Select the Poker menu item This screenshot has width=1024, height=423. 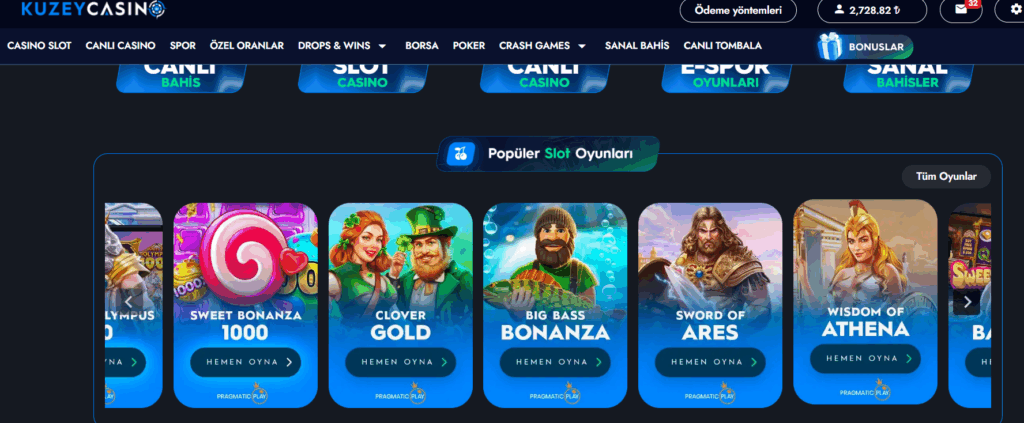(x=469, y=46)
